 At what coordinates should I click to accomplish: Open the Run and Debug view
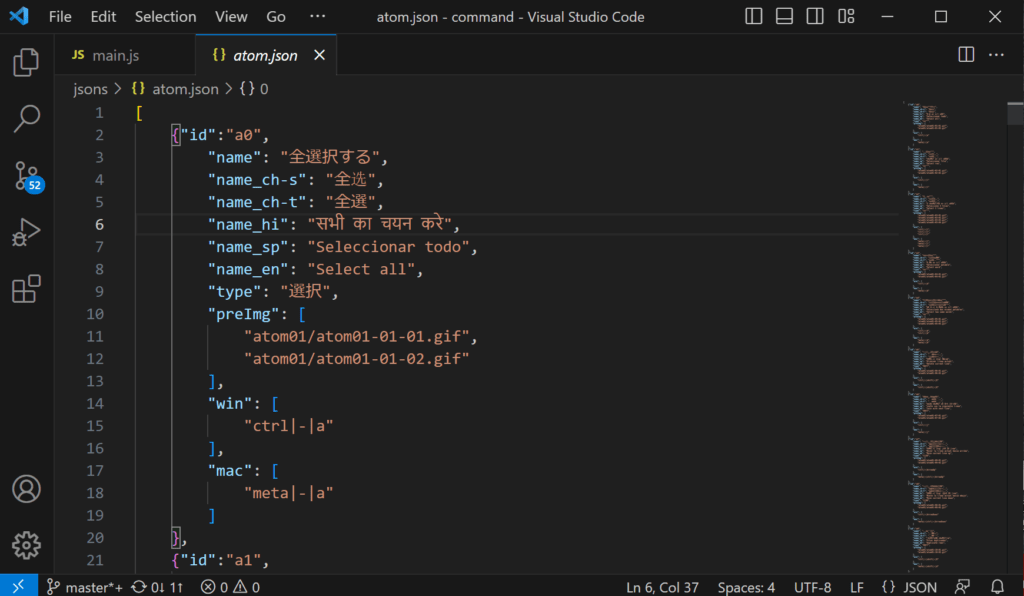coord(26,231)
